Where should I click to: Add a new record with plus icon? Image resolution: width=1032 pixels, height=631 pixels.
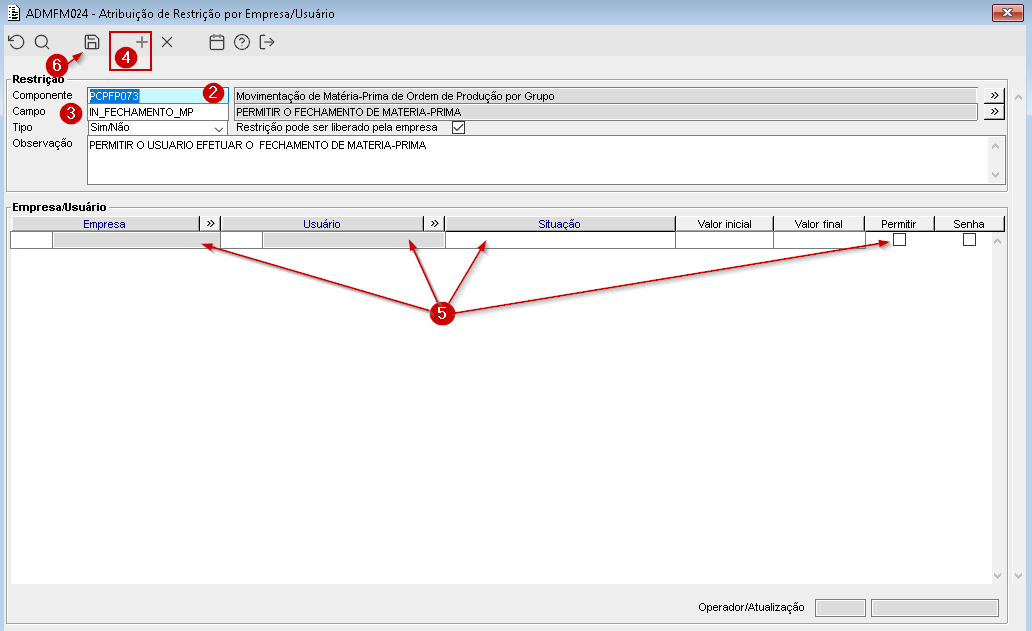[x=142, y=42]
